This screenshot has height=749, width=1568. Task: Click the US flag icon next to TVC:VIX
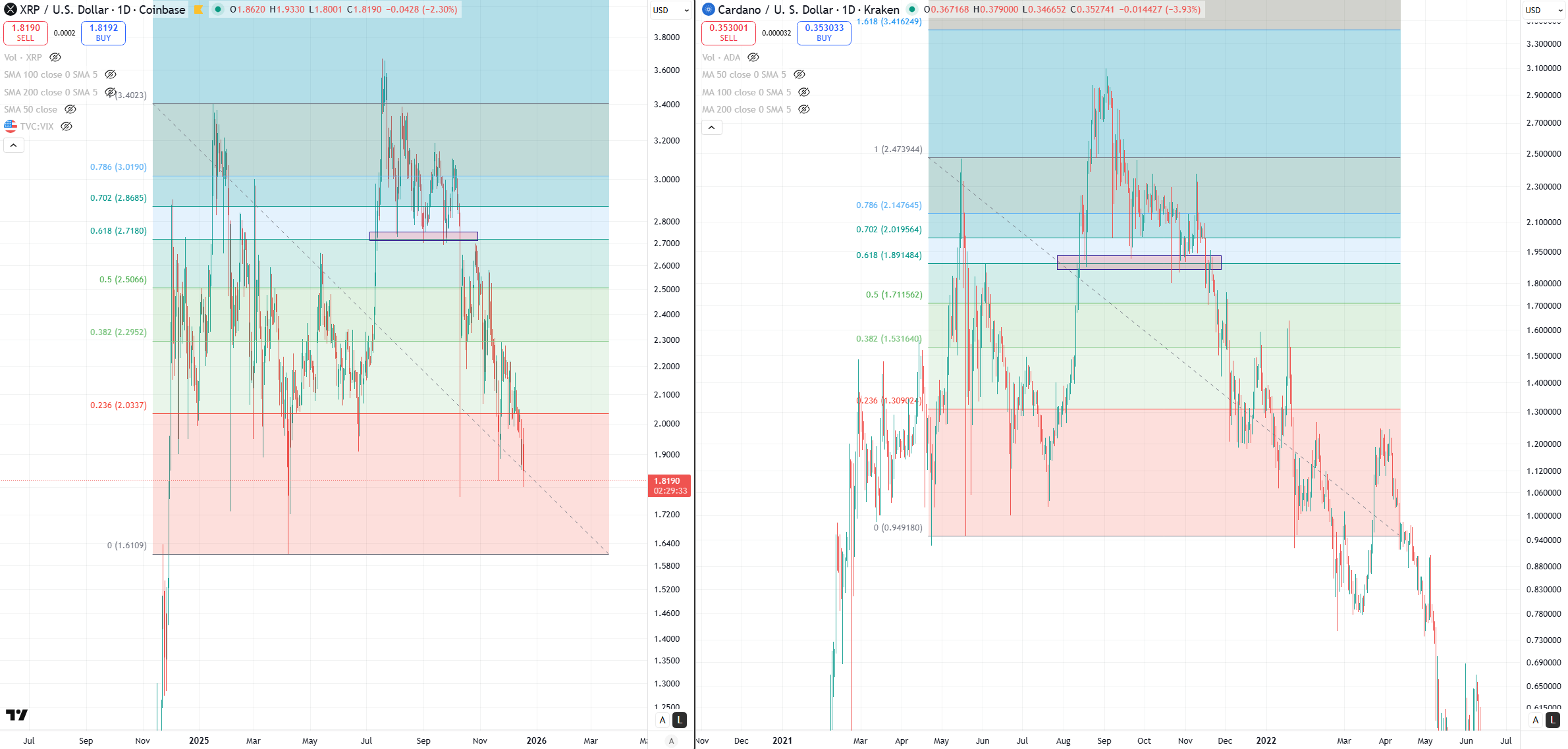(x=11, y=126)
